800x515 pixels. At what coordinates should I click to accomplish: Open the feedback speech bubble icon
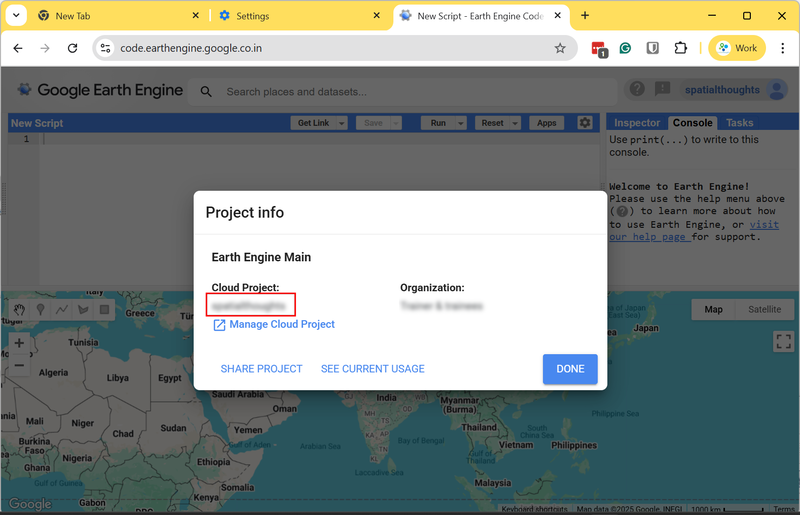[662, 89]
